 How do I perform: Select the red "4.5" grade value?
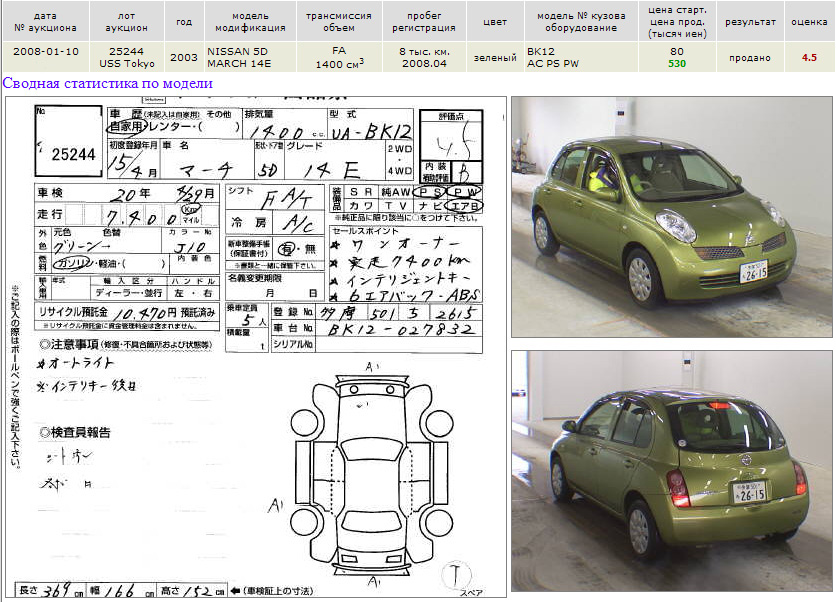(x=809, y=58)
